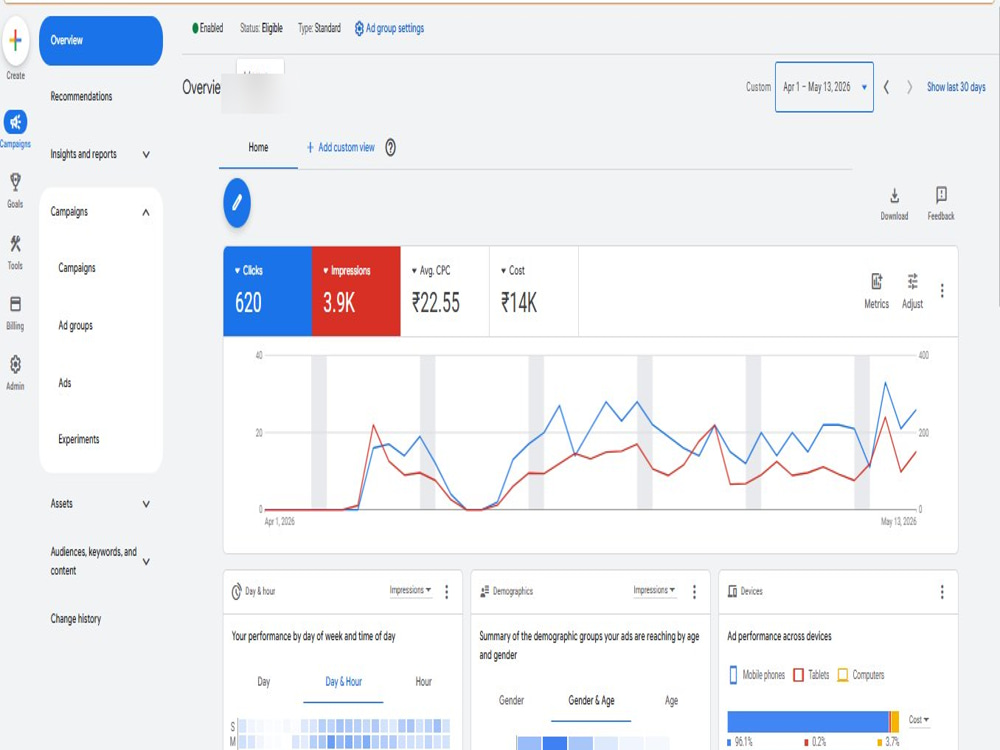Screen dimensions: 1000x750
Task: Open the Campaigns megaphone icon in rail
Action: tap(15, 122)
